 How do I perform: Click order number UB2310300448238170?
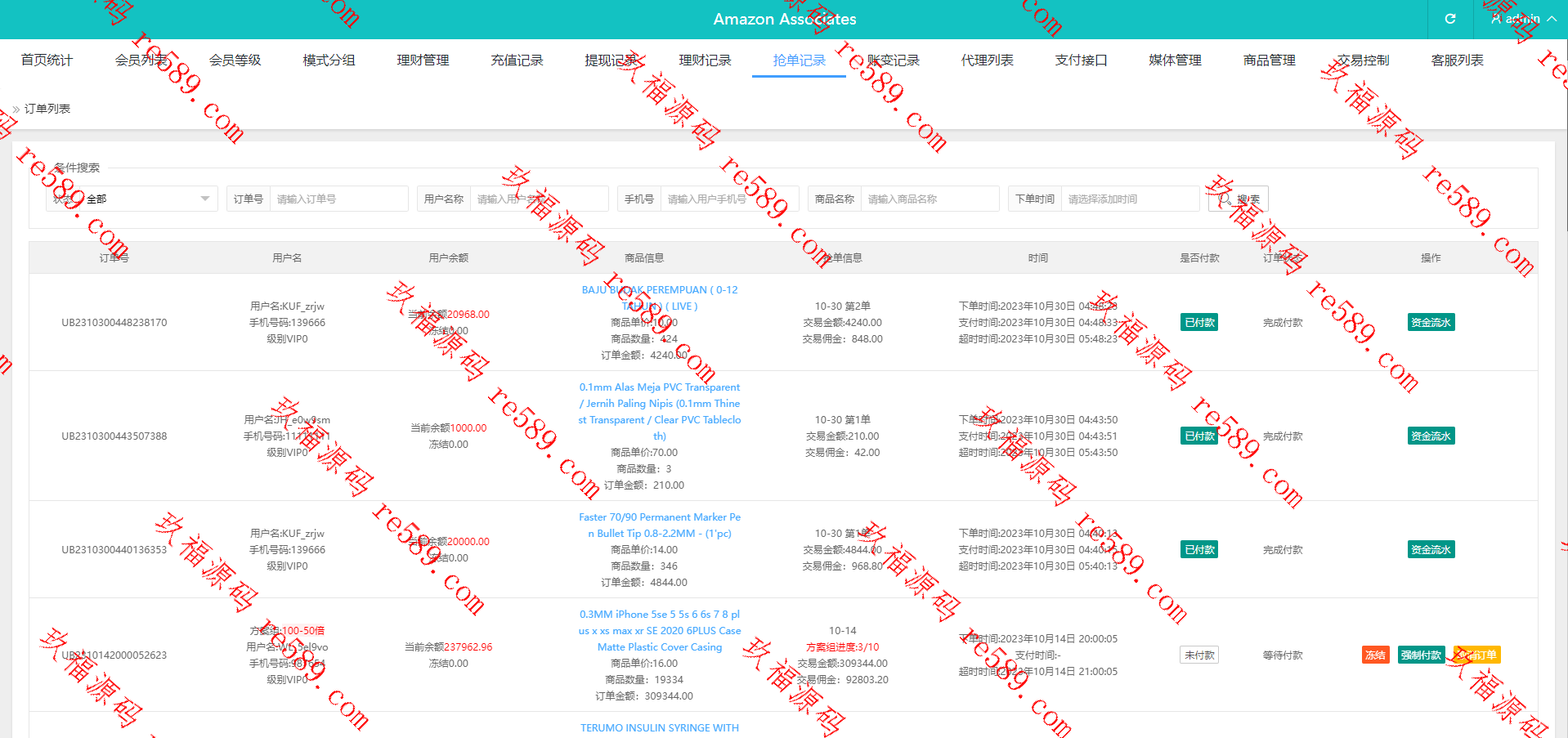tap(114, 322)
